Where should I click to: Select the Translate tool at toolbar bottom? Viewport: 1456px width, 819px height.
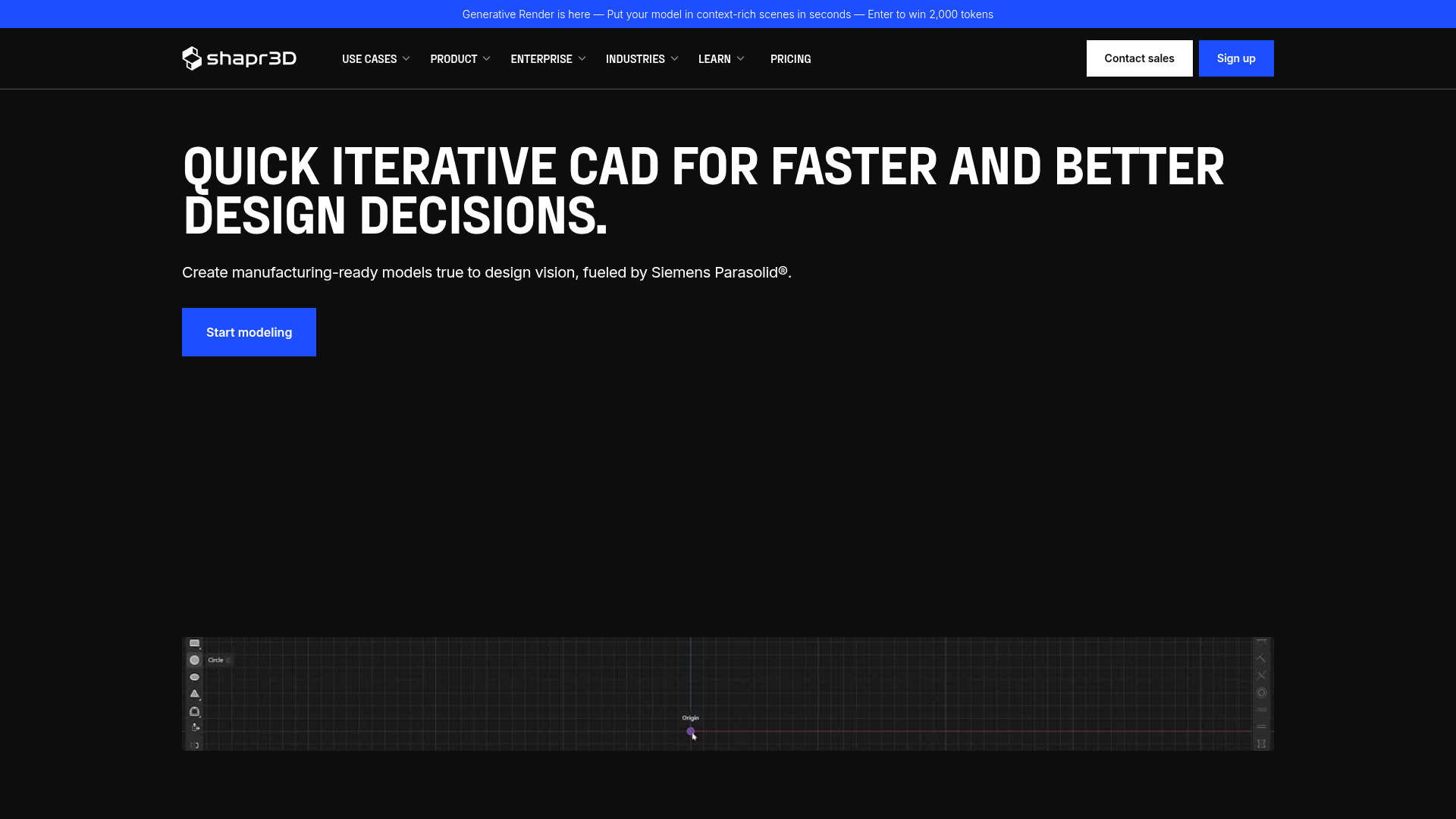(195, 726)
